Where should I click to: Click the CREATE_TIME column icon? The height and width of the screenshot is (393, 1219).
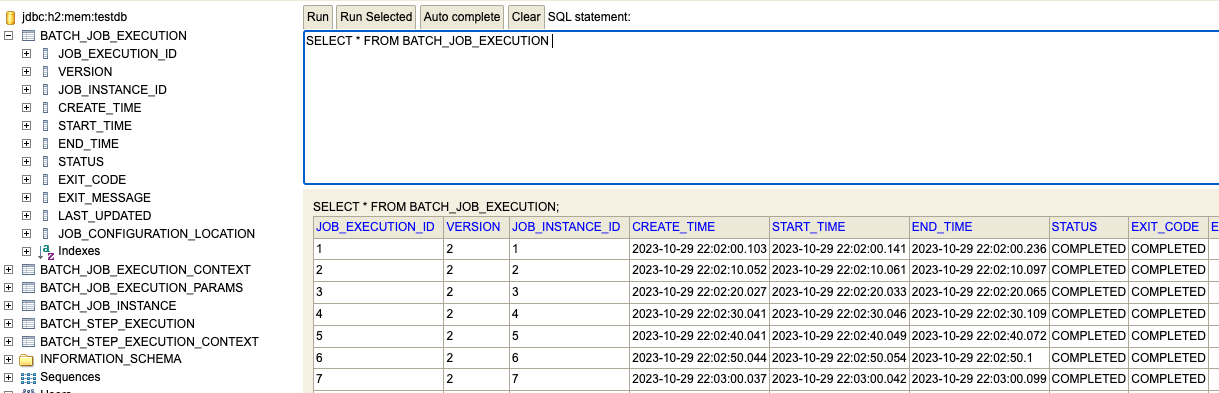(x=45, y=108)
